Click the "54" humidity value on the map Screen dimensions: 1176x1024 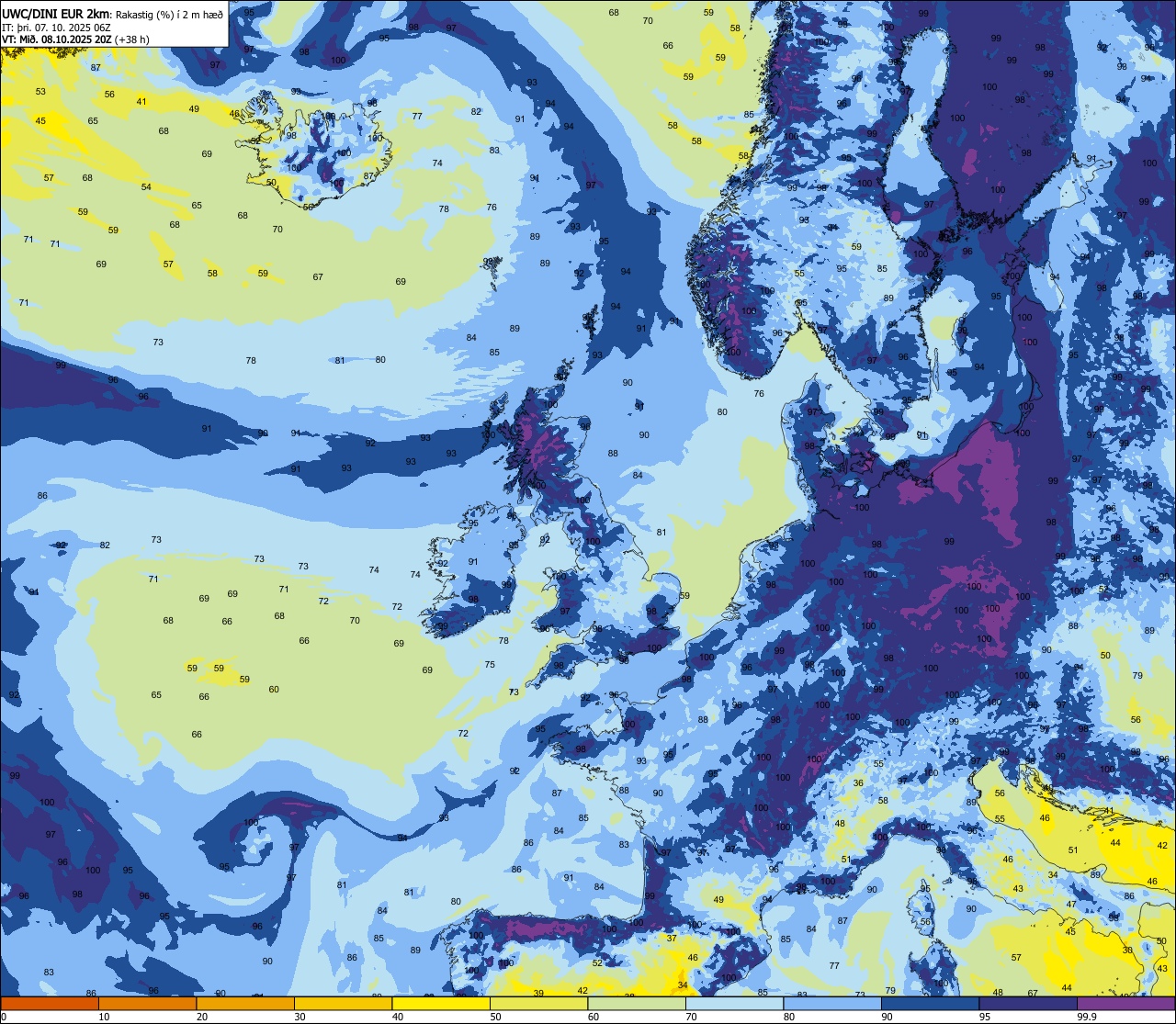click(x=146, y=187)
